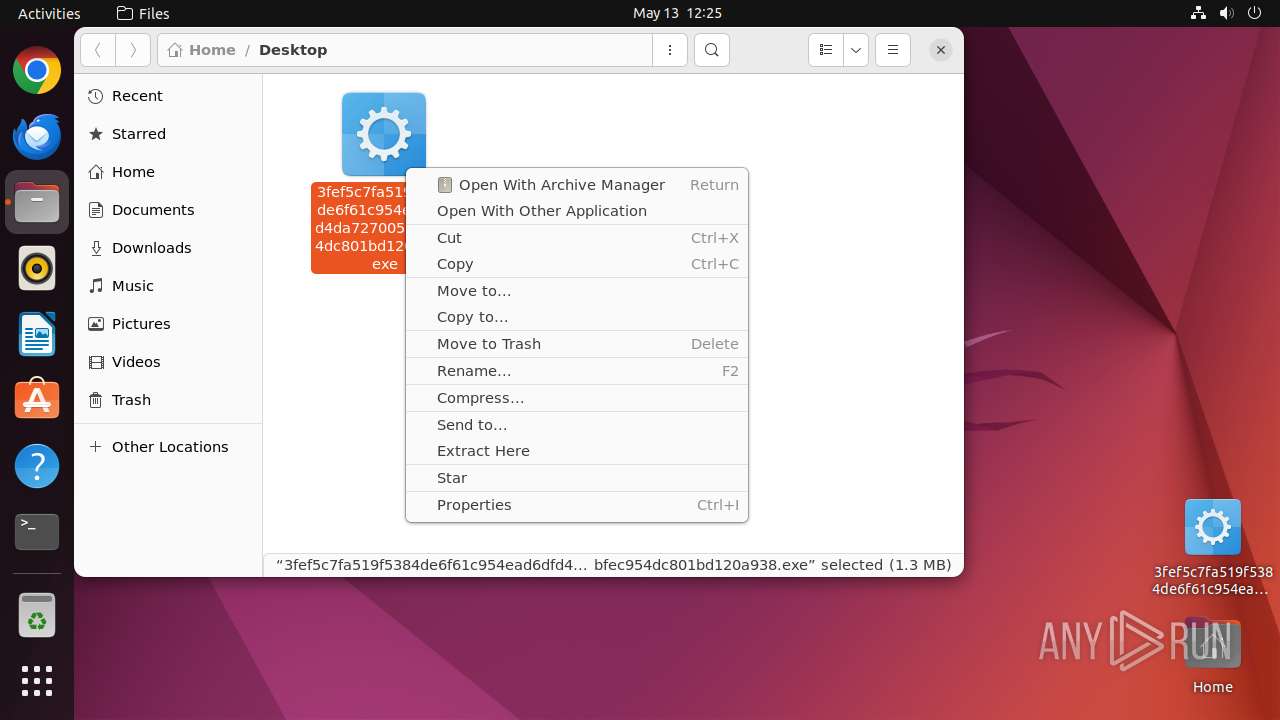
Task: Select the exe file on the desktop
Action: point(1213,546)
